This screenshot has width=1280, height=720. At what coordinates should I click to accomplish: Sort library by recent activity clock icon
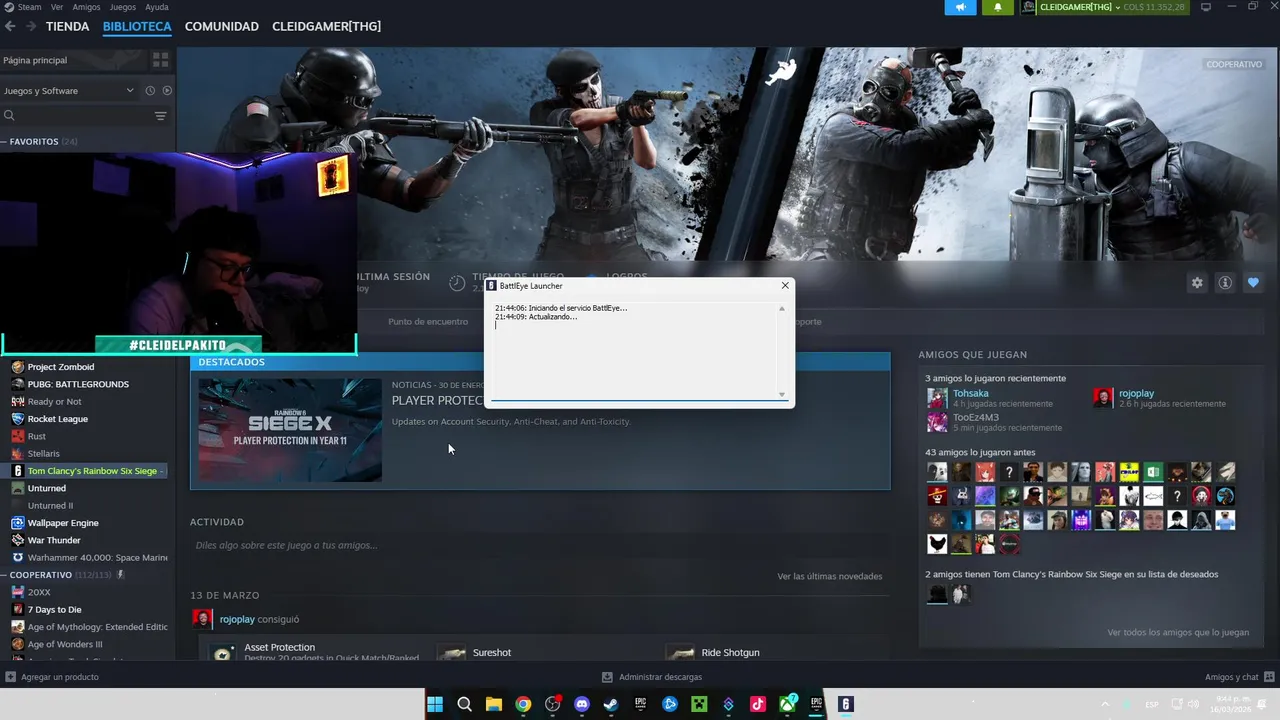point(150,90)
